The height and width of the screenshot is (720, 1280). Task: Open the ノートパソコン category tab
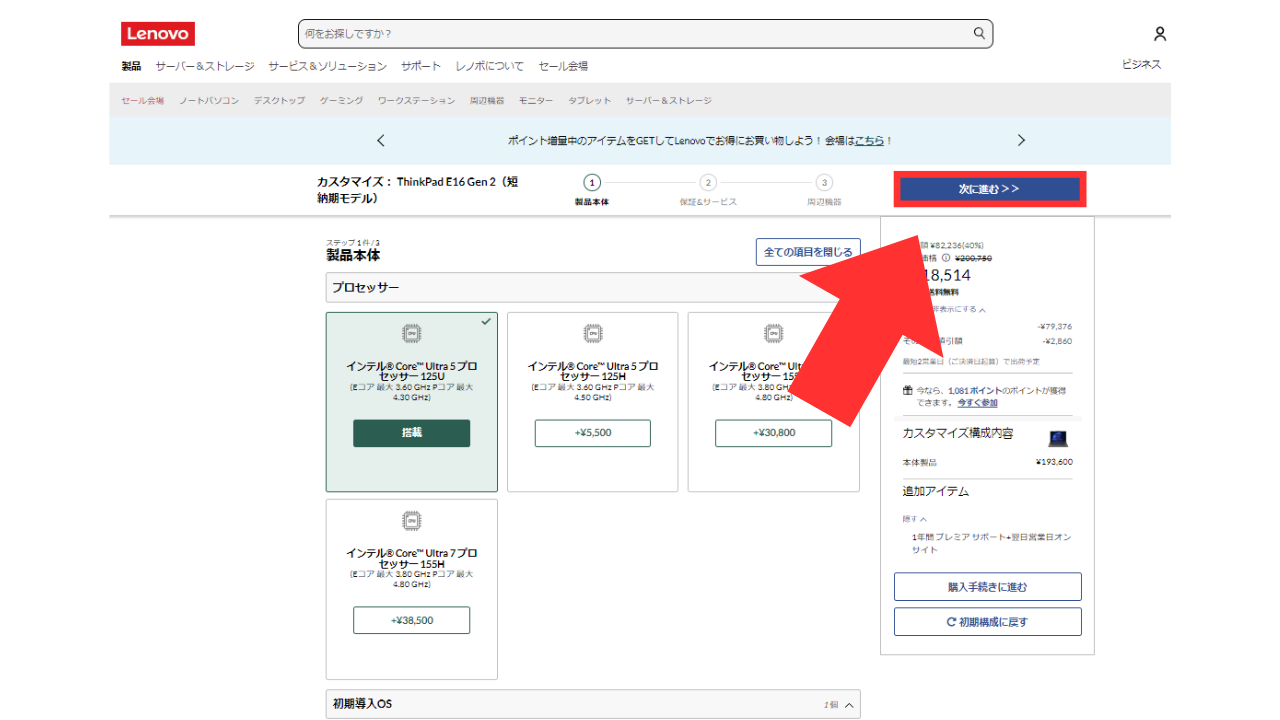(209, 101)
